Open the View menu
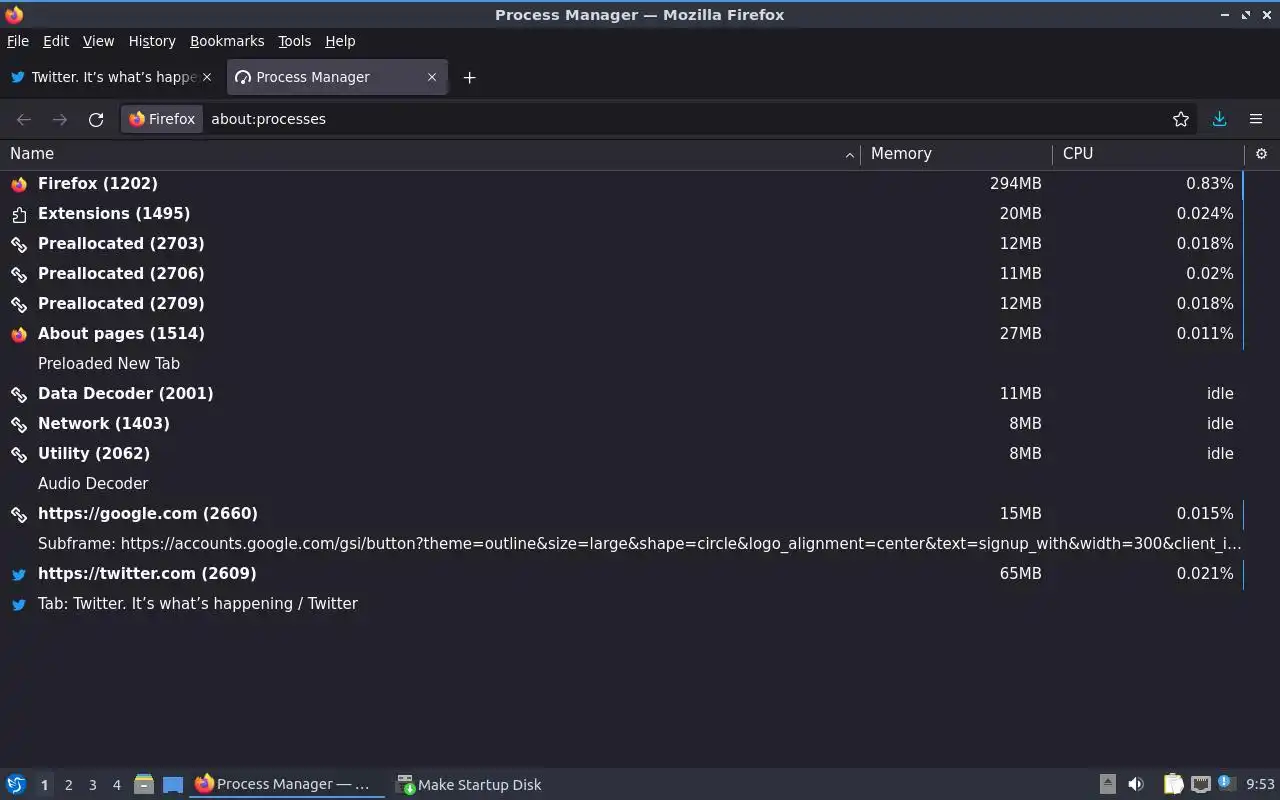Image resolution: width=1280 pixels, height=800 pixels. point(98,41)
